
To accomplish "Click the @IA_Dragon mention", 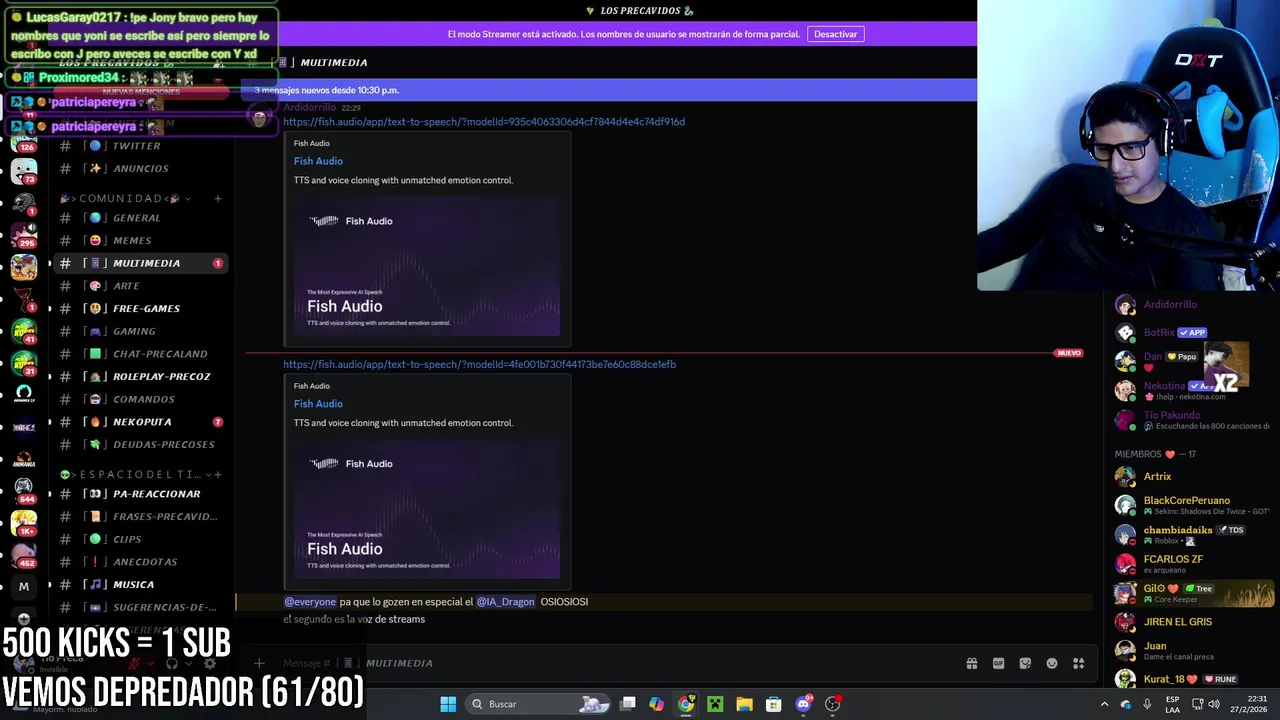I will coord(505,602).
